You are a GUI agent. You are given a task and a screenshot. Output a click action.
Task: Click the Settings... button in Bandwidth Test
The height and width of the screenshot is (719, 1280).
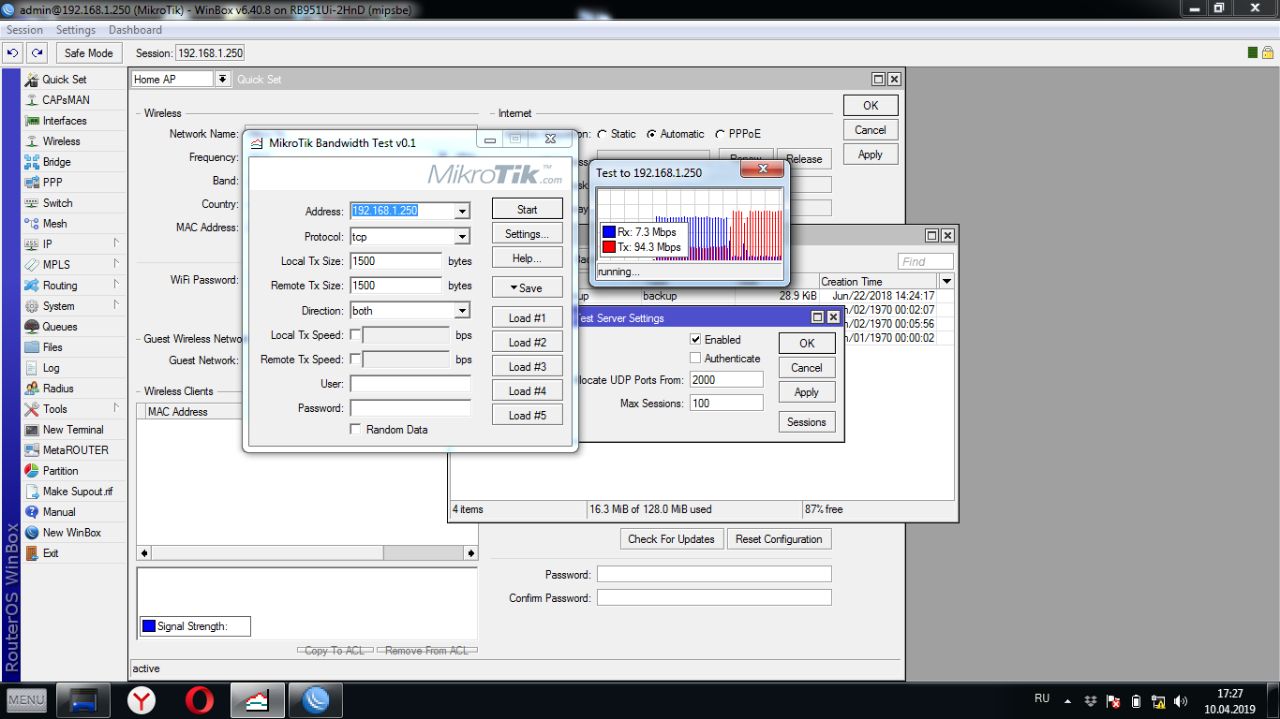527,234
